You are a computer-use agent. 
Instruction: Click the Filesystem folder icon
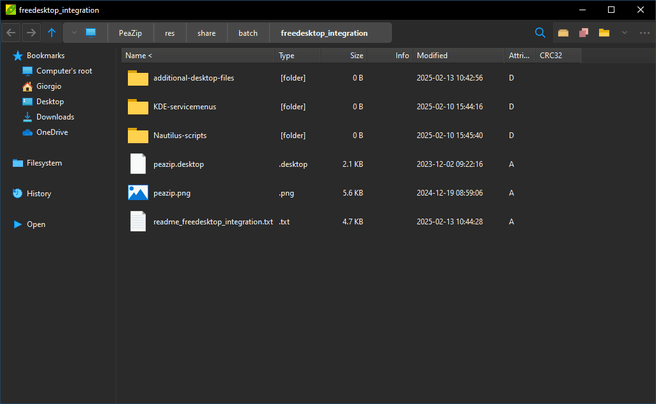click(18, 163)
